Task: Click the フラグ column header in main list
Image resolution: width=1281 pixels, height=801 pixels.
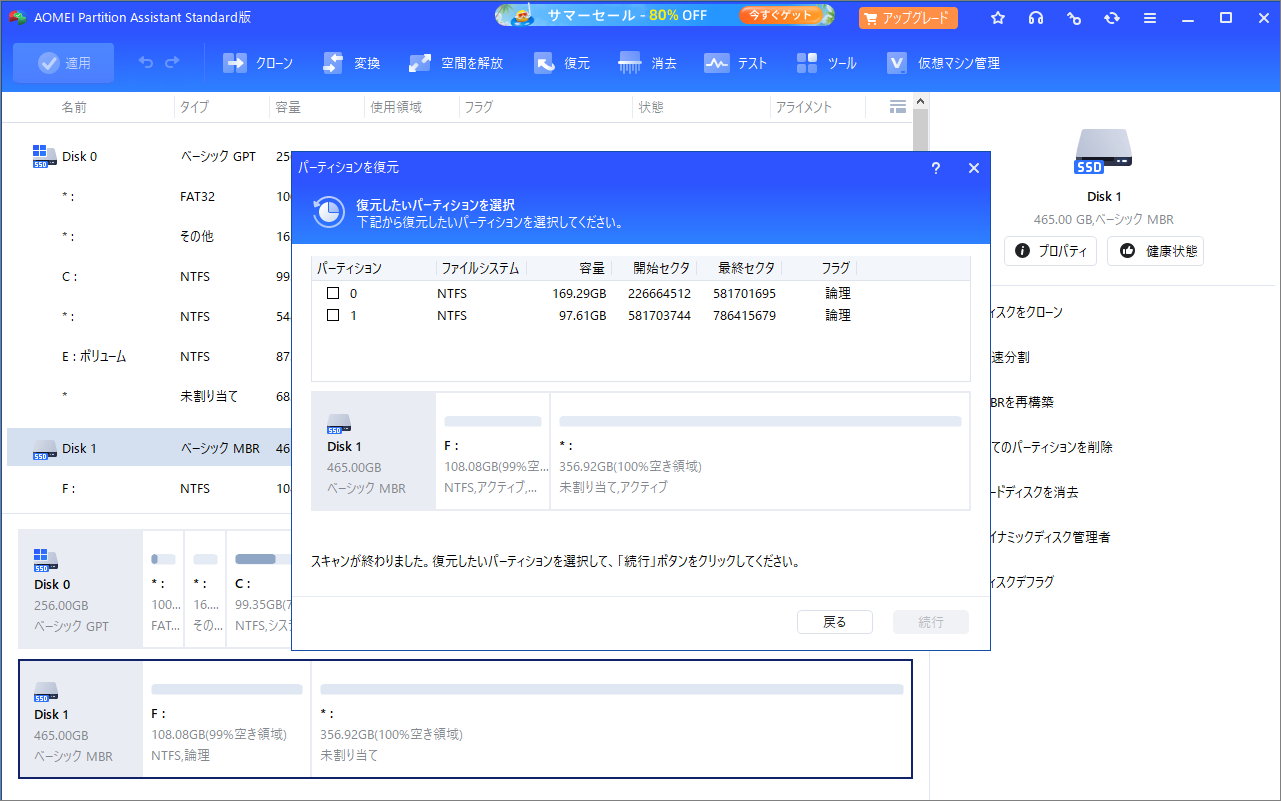Action: pyautogui.click(x=479, y=107)
